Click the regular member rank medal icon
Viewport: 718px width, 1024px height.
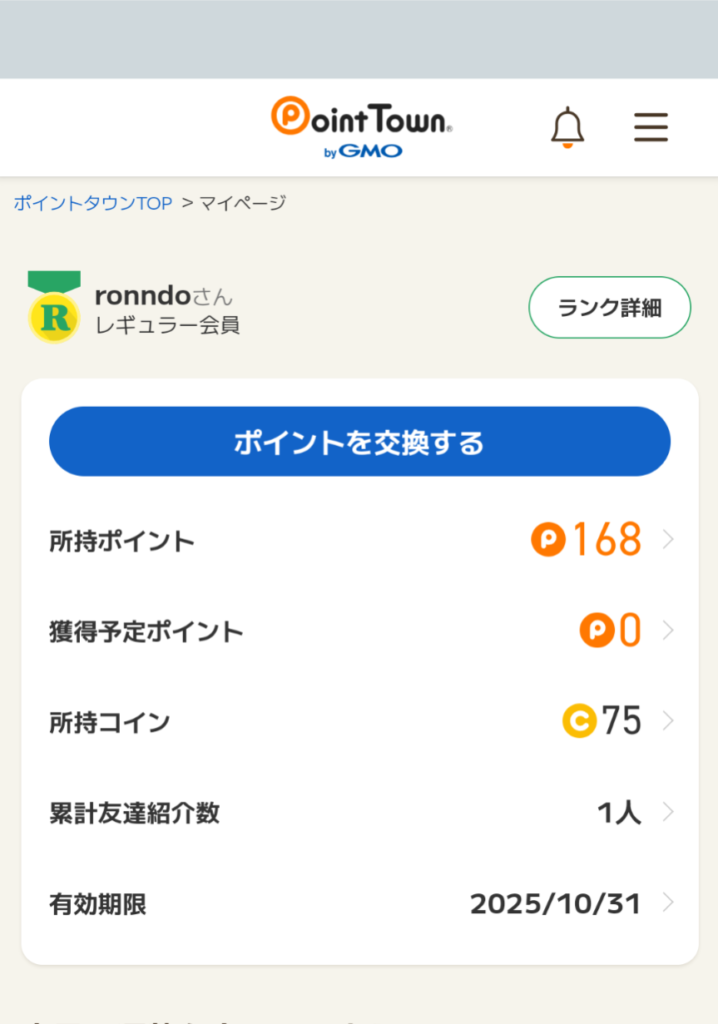tap(54, 306)
